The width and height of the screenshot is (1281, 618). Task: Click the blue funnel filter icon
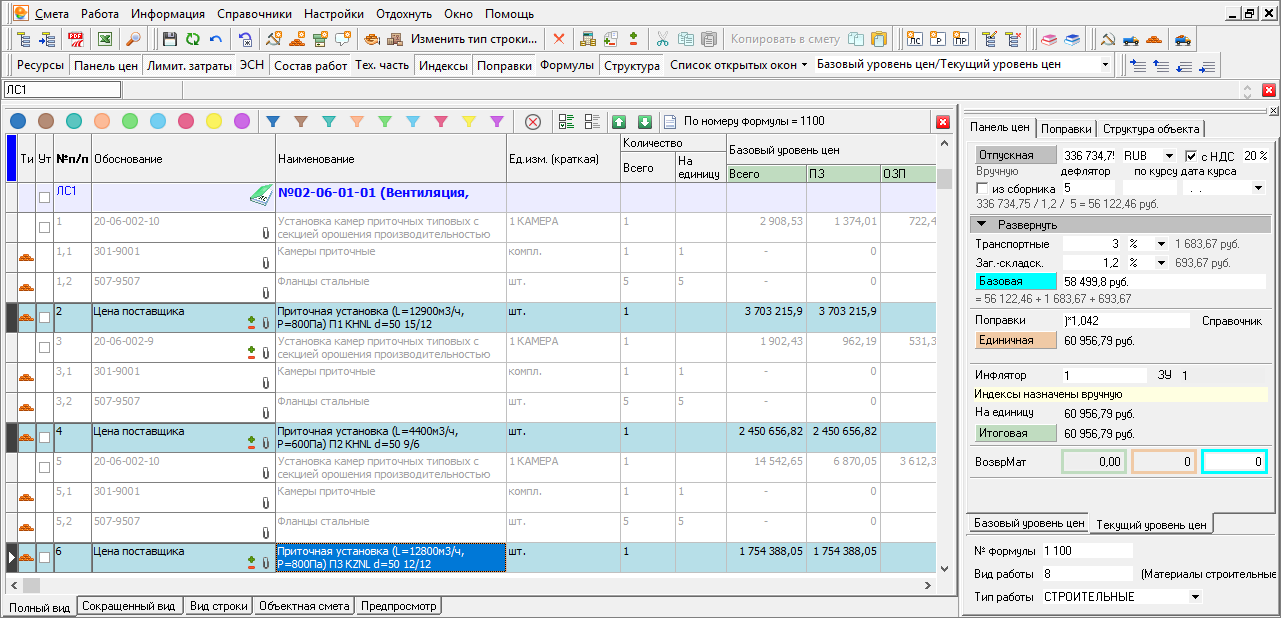click(272, 121)
